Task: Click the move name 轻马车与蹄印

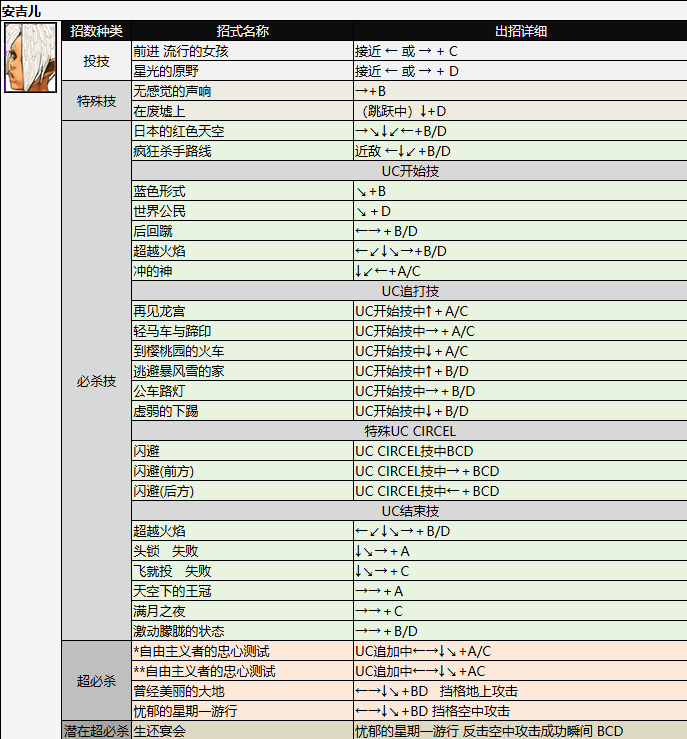Action: (172, 331)
